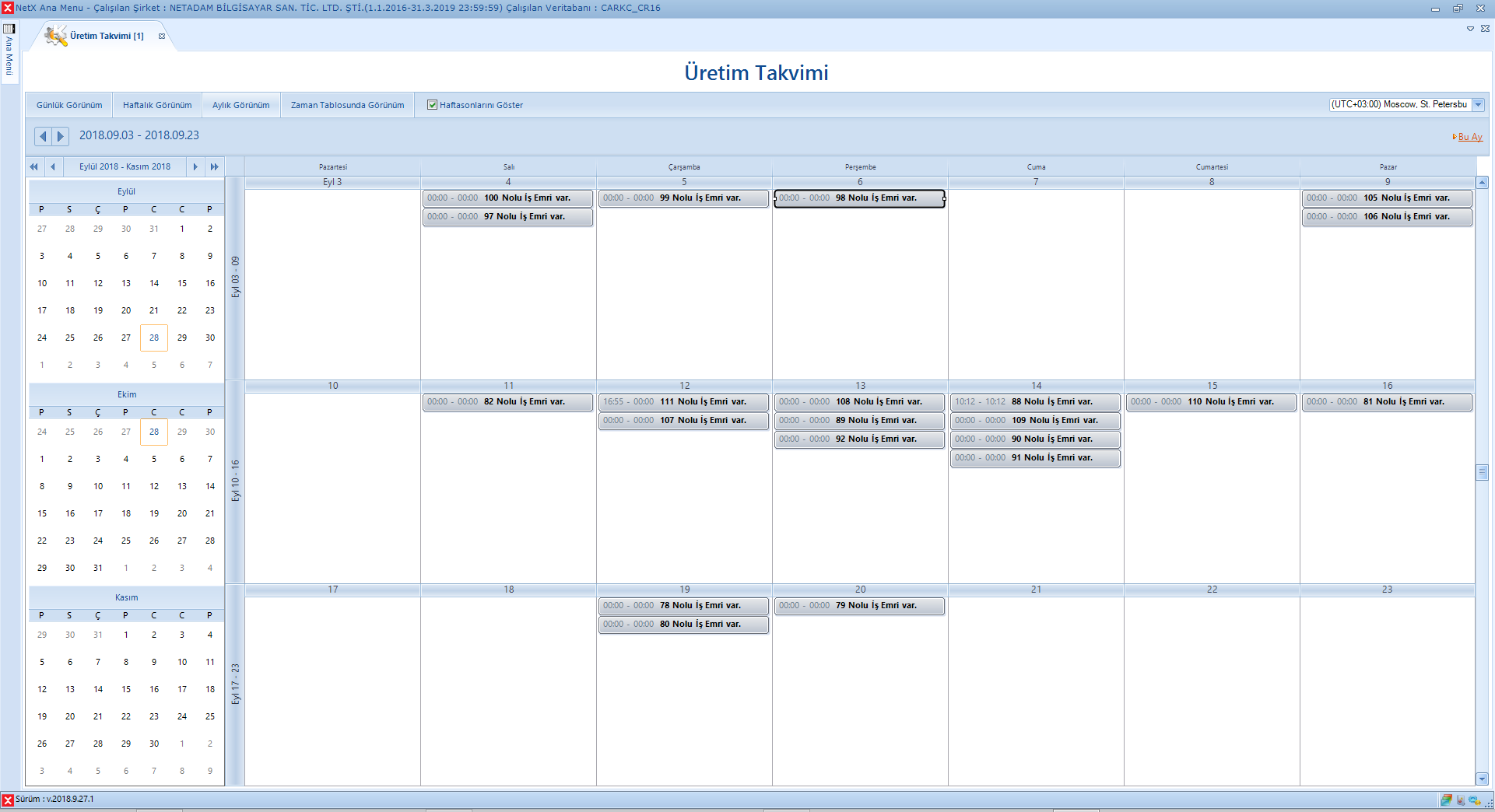This screenshot has height=812, width=1495.
Task: Jump forward in mini calendar with double-right arrow
Action: coord(214,166)
